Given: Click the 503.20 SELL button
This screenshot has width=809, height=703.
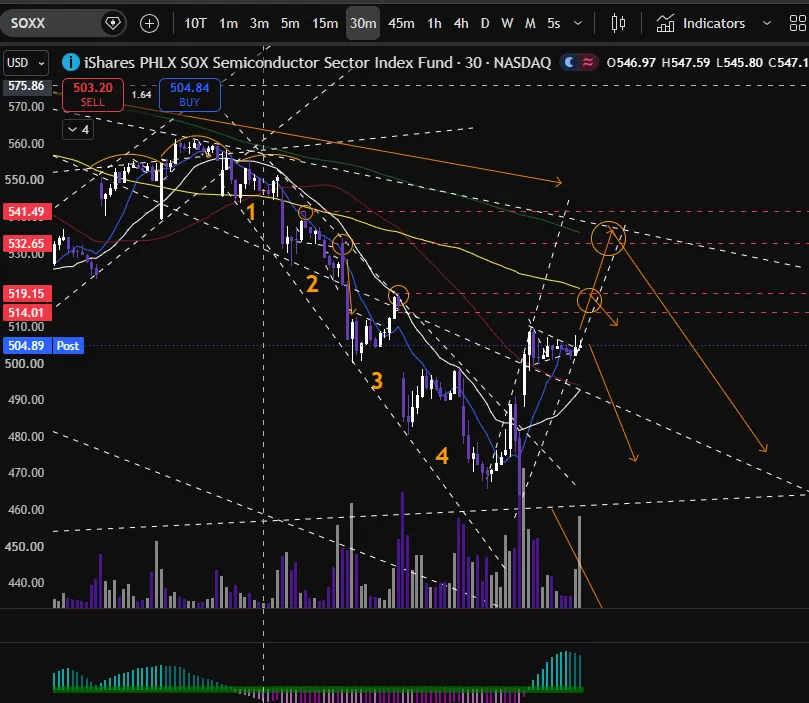Looking at the screenshot, I should click(x=93, y=94).
